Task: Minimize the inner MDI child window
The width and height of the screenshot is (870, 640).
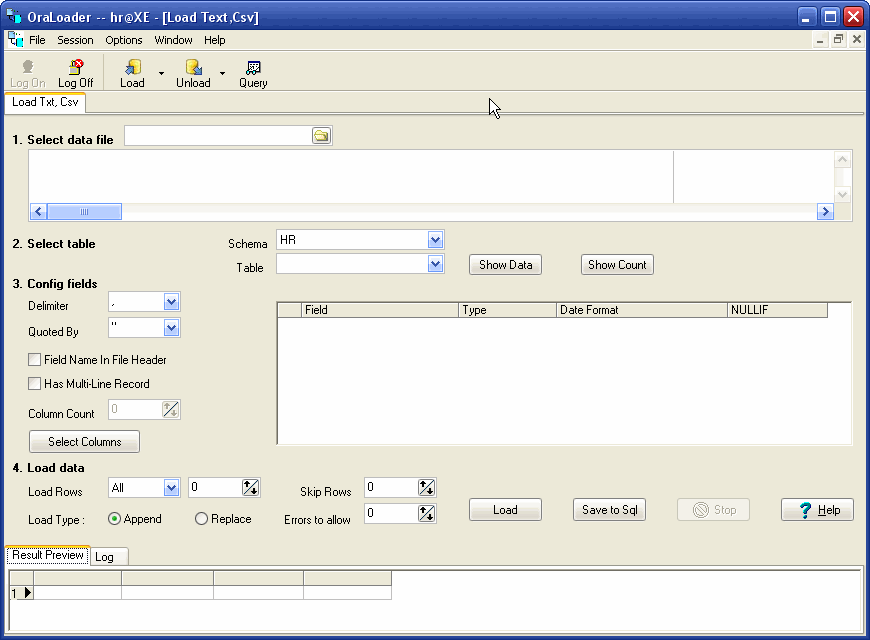Action: 820,39
